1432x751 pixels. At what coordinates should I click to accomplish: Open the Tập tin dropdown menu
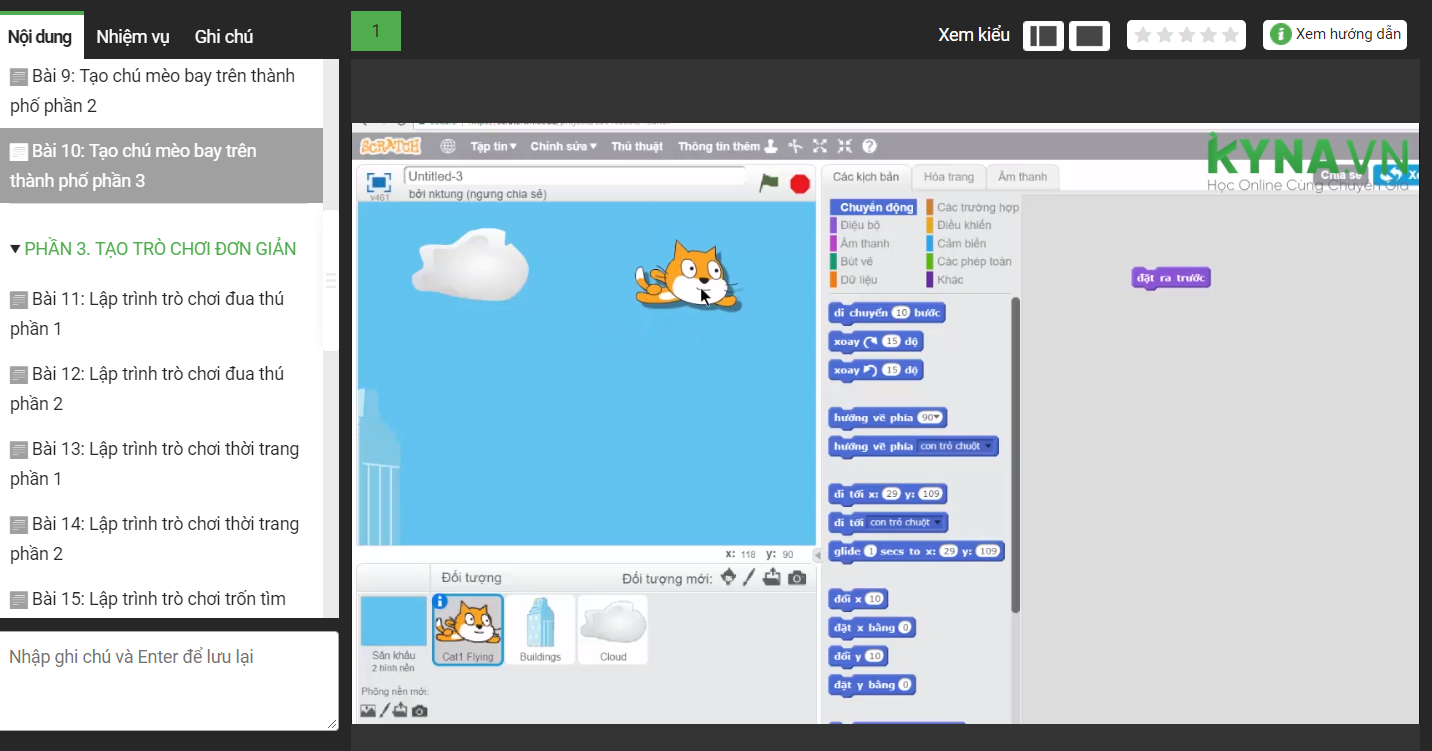[493, 146]
